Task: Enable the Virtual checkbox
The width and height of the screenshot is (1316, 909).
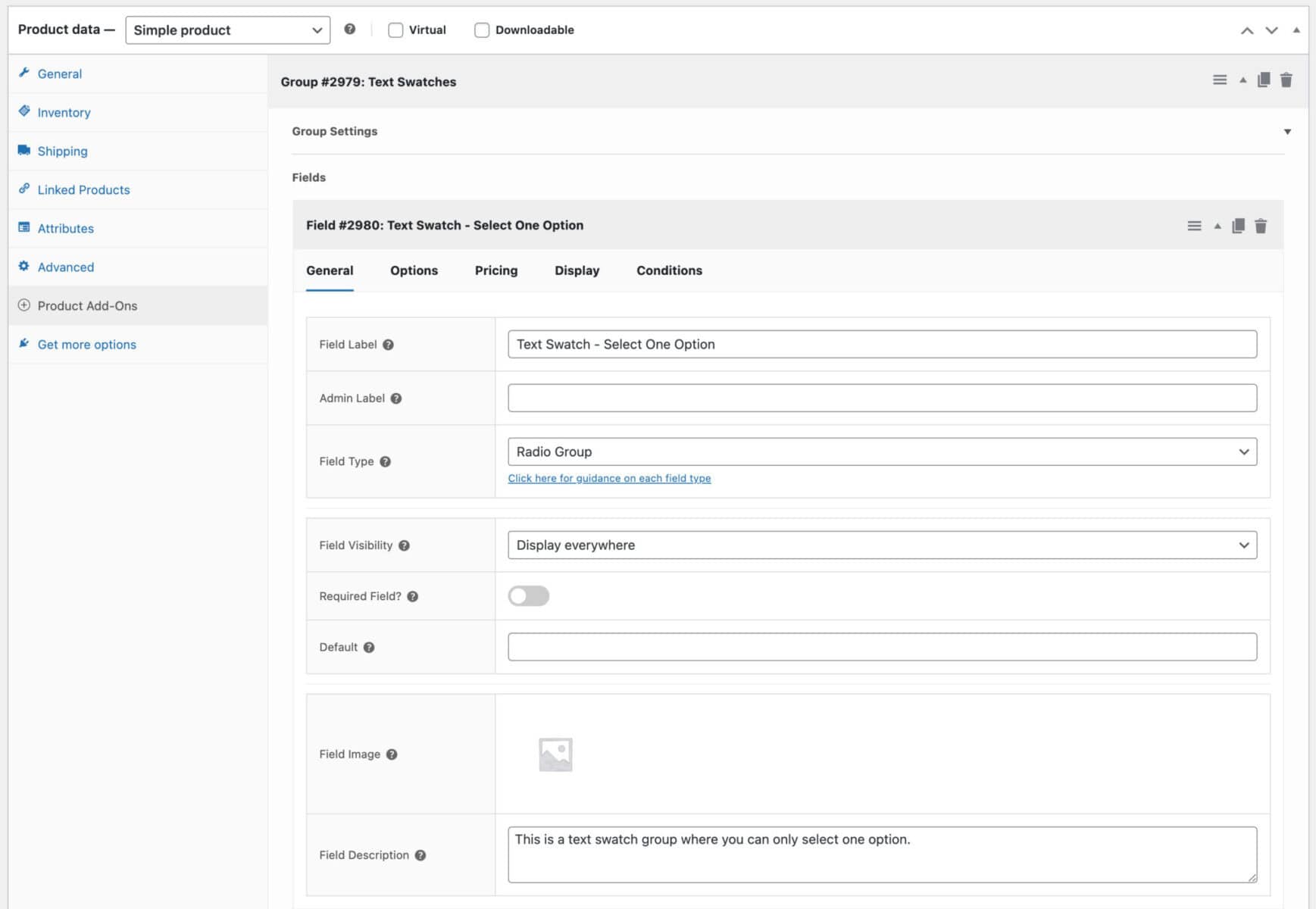Action: [395, 30]
